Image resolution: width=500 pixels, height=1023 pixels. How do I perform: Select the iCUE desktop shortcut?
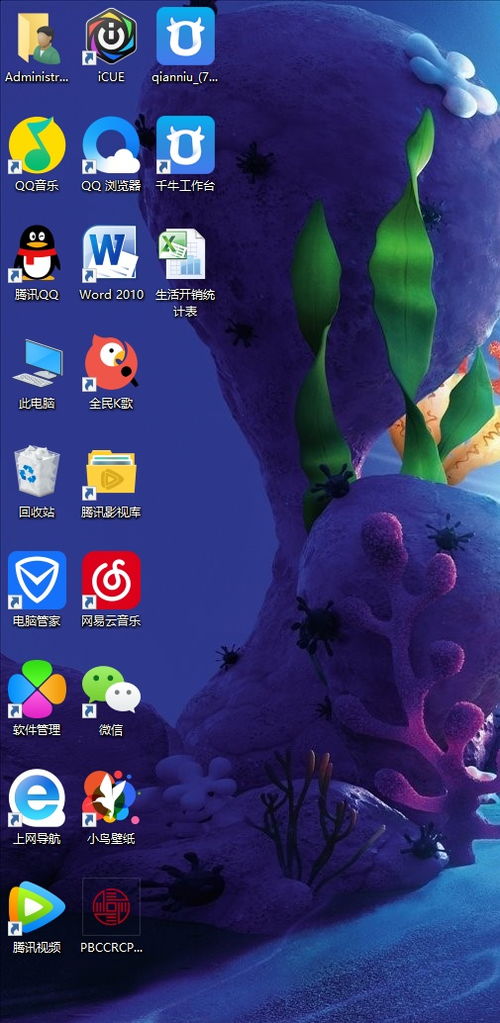pyautogui.click(x=111, y=37)
